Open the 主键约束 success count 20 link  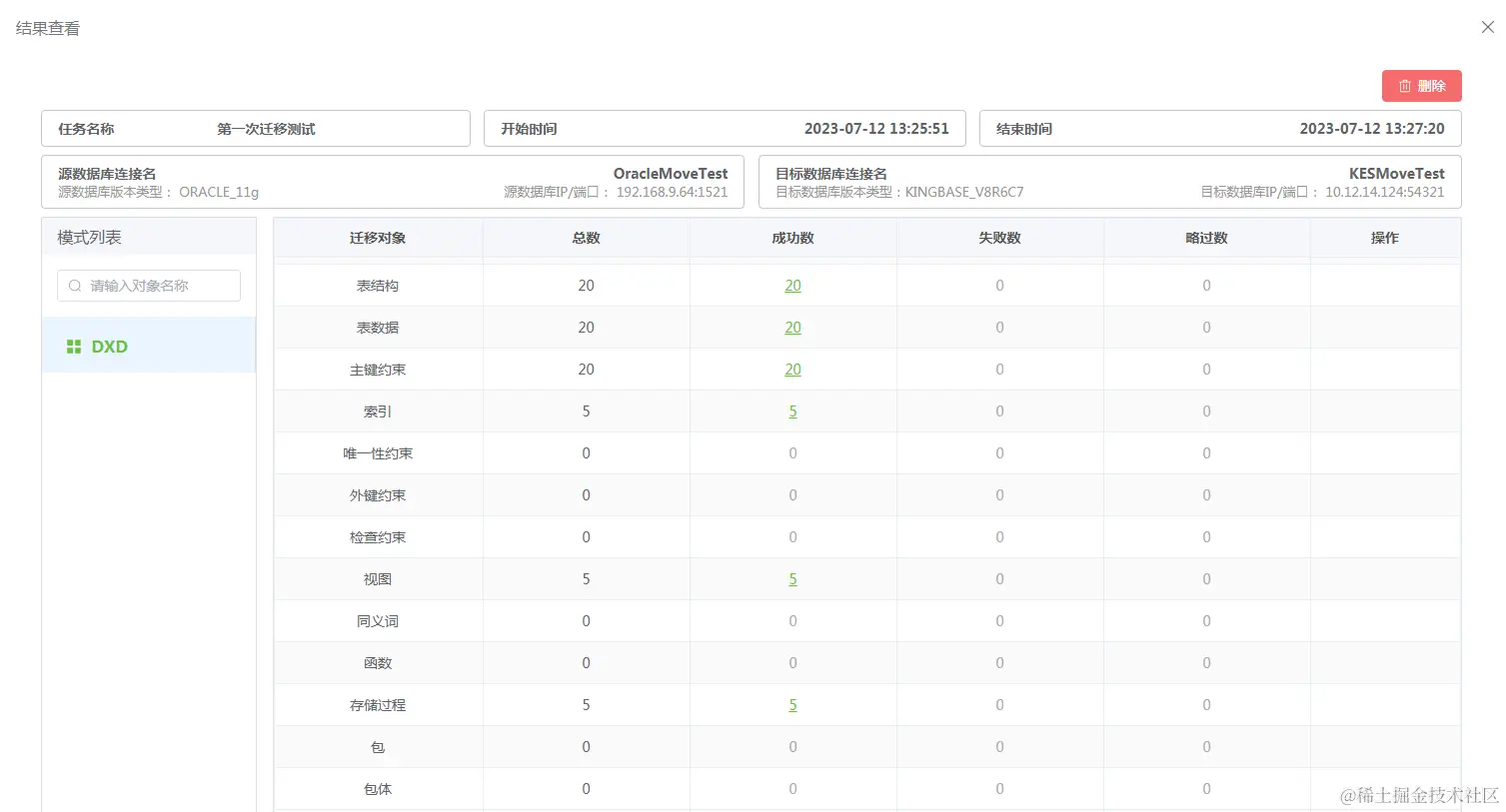(792, 370)
